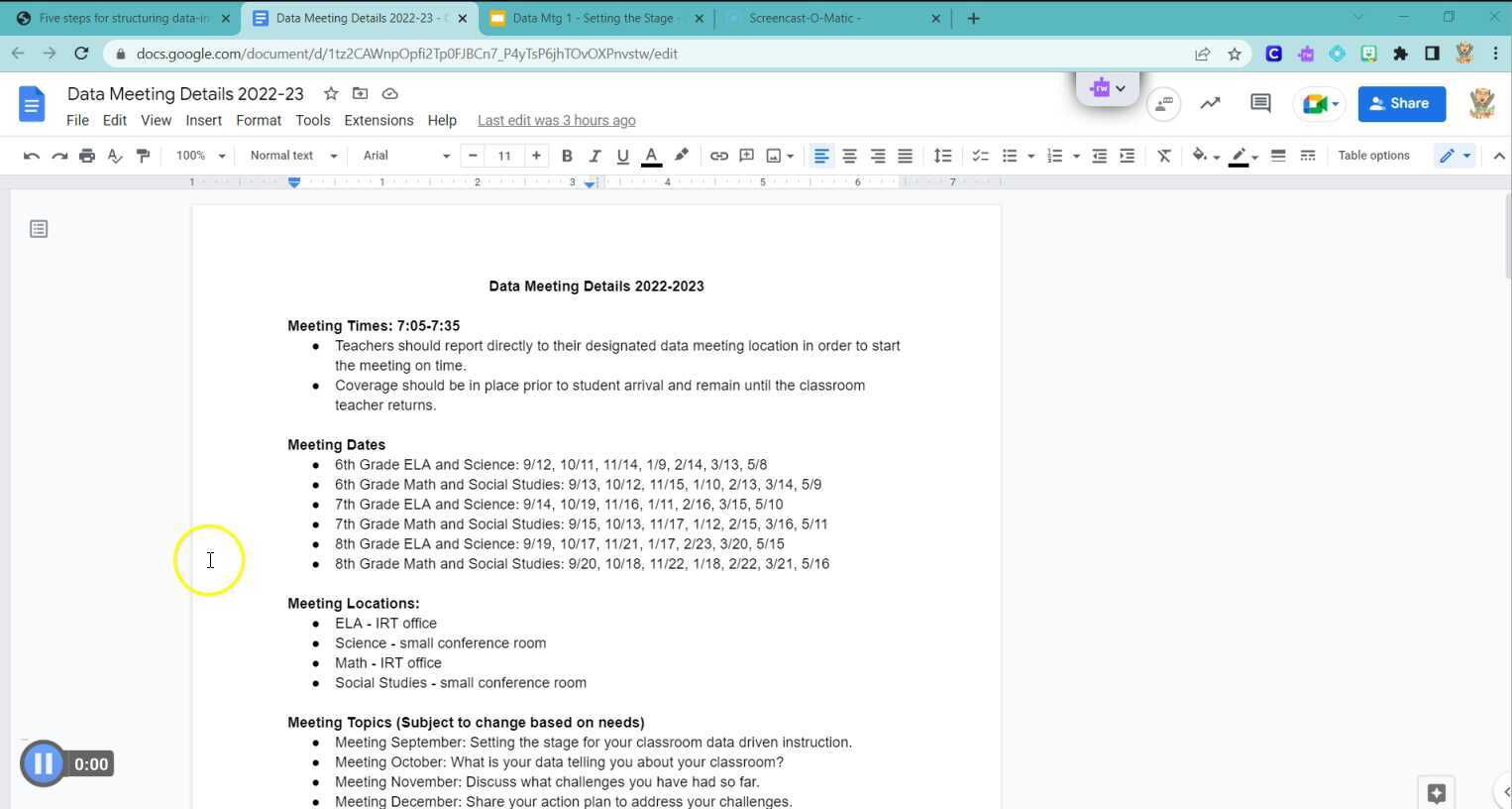Click the Insert image icon

click(x=774, y=156)
